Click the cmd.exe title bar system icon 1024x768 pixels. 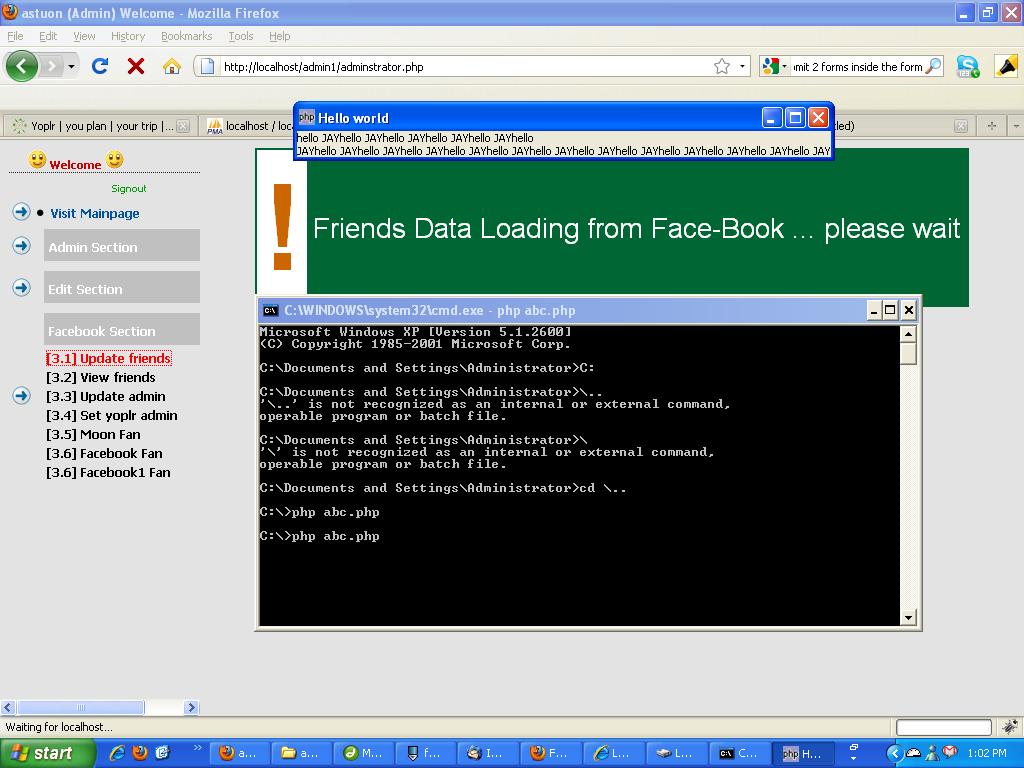click(x=270, y=311)
